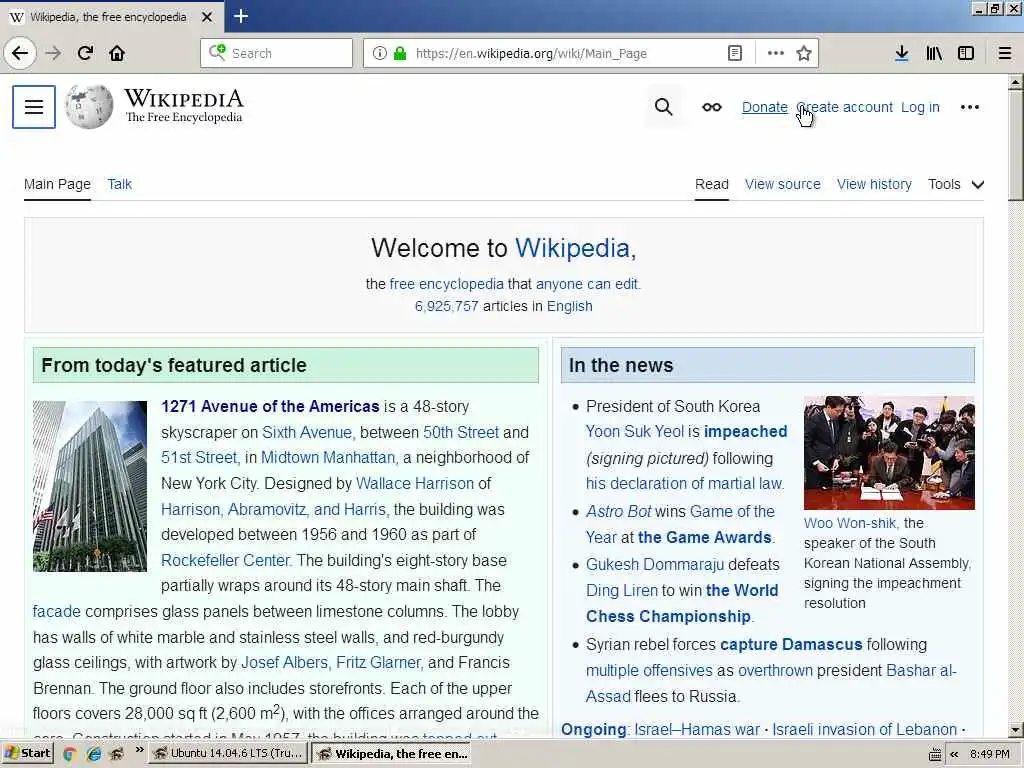
Task: Click the Firefox search box
Action: pos(277,53)
